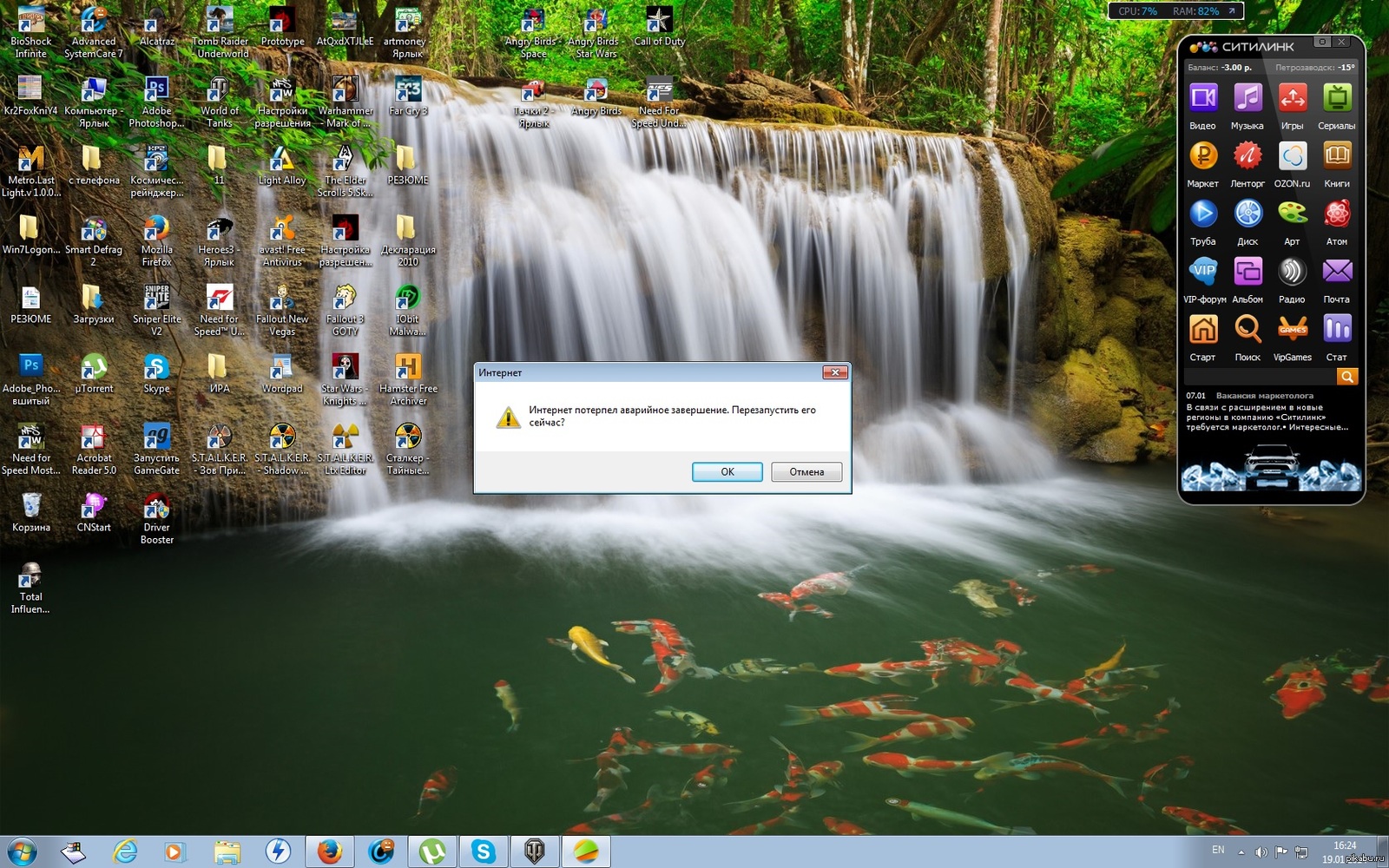Select the Корзина recycle bin desktop icon
Image resolution: width=1389 pixels, height=868 pixels.
(x=31, y=511)
